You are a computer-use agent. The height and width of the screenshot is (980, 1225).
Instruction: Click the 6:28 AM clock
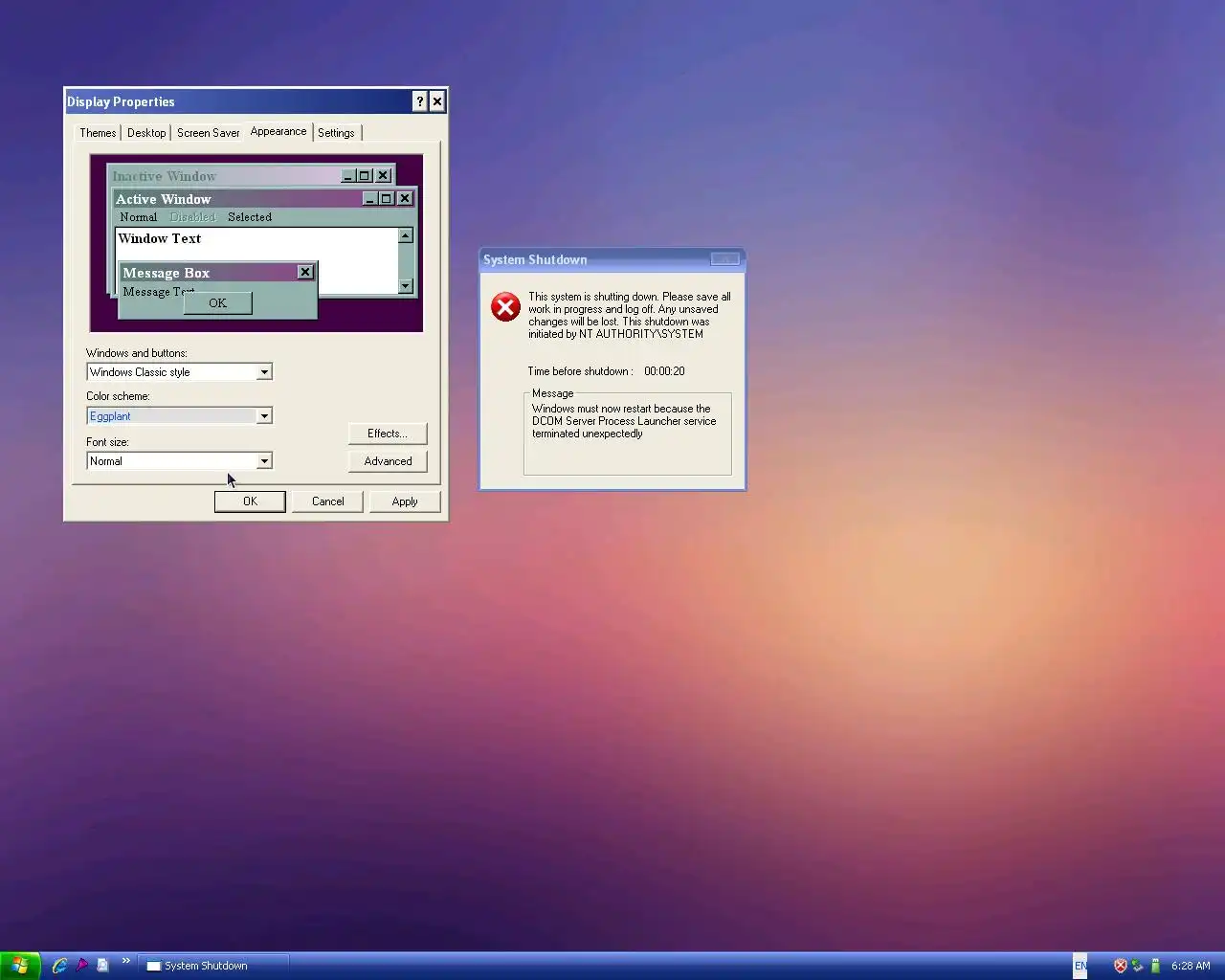tap(1191, 966)
